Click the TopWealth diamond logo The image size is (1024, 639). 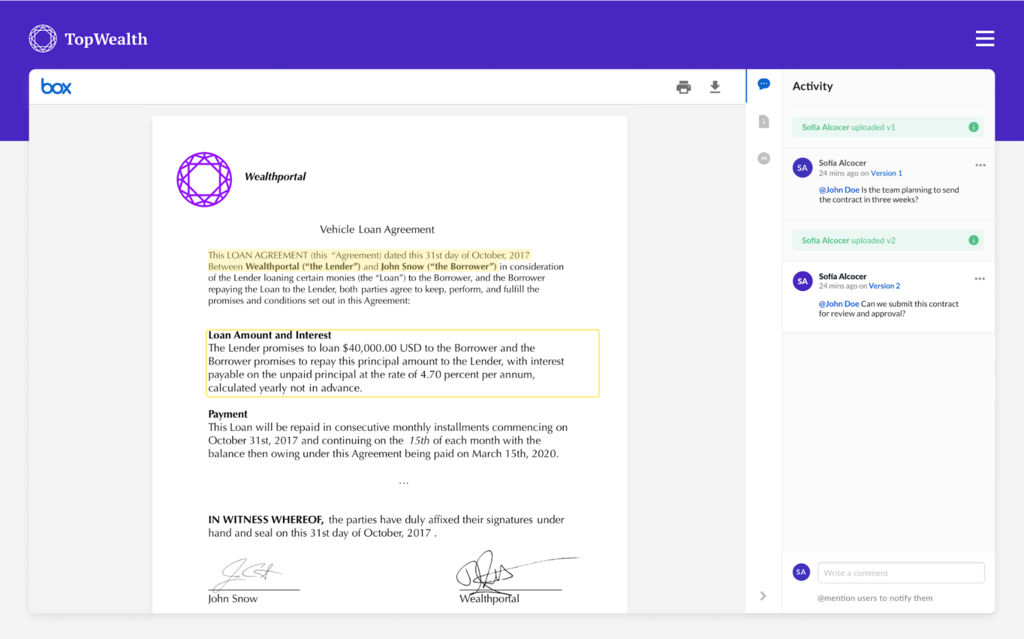(x=42, y=38)
